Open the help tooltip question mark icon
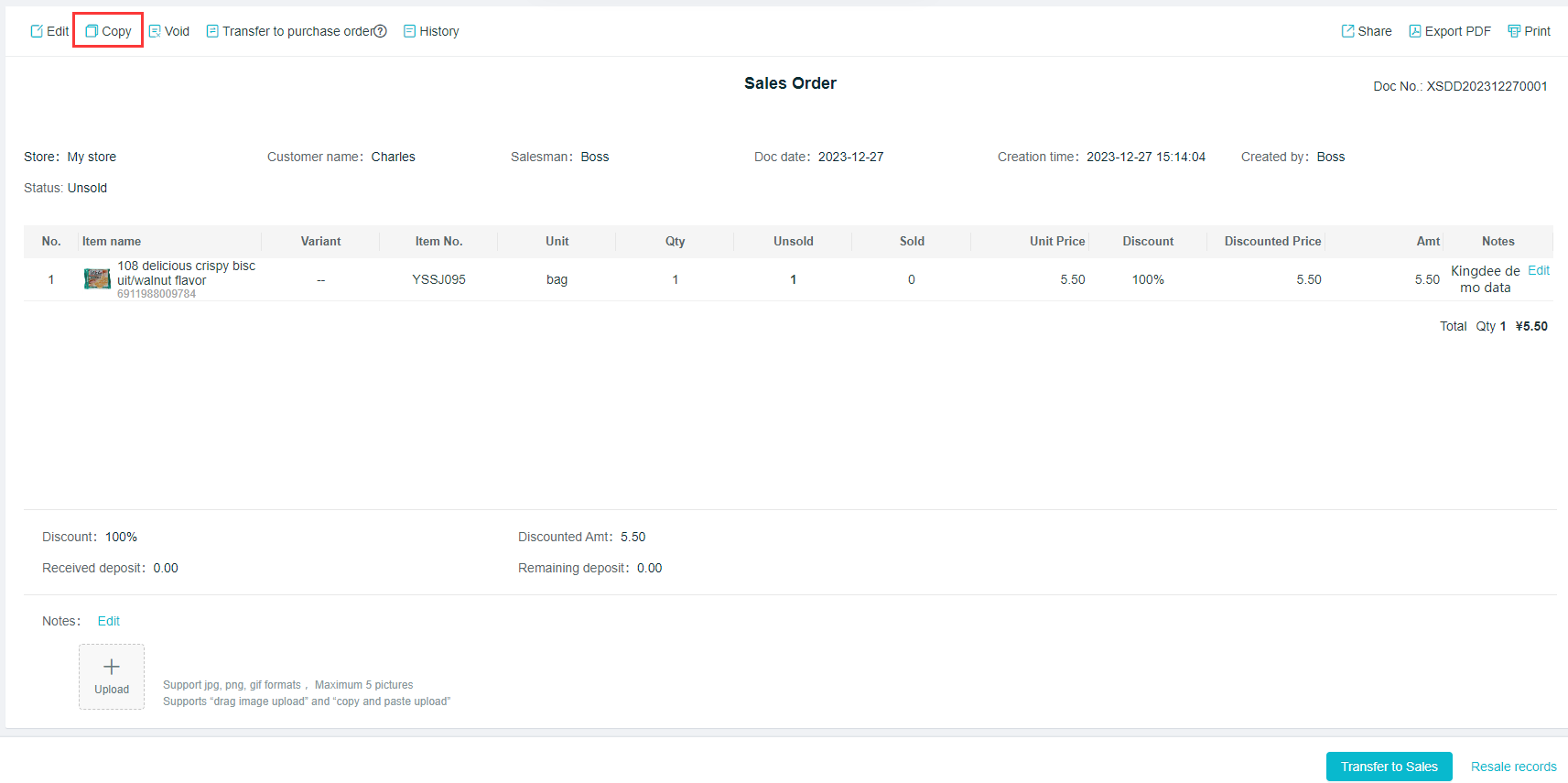 click(x=381, y=31)
